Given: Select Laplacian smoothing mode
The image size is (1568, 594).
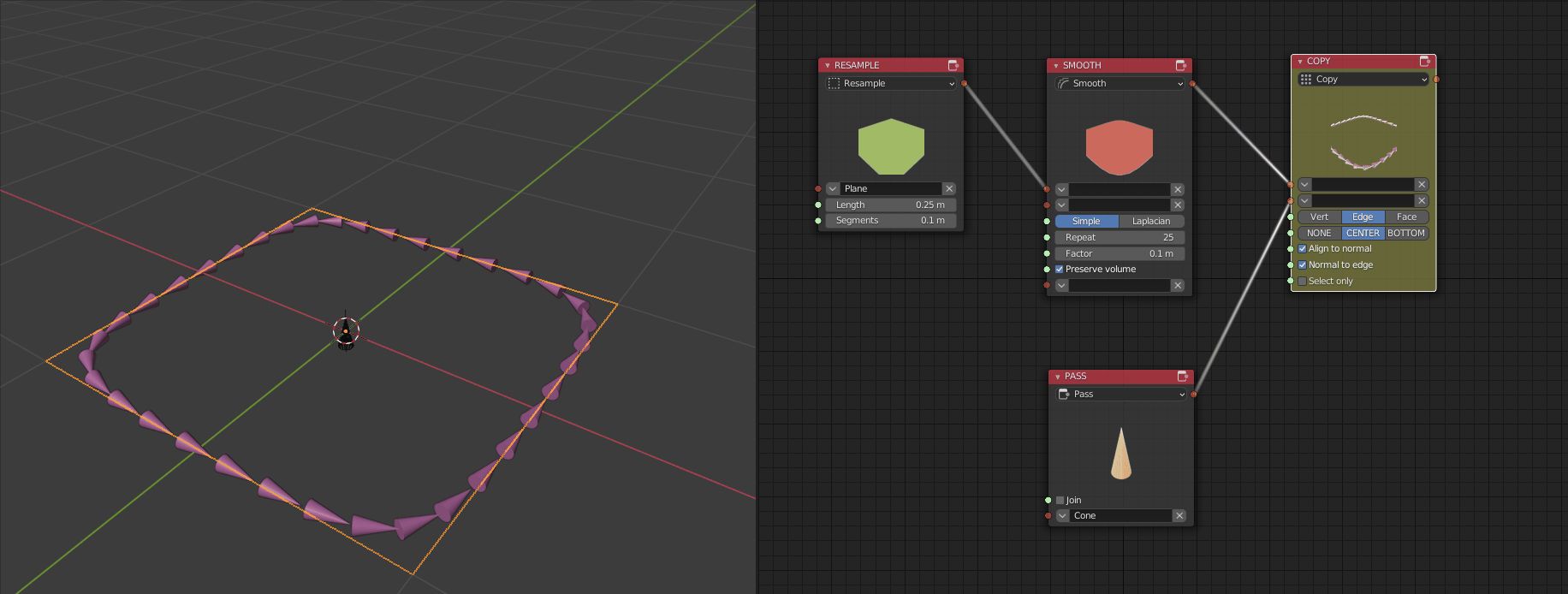Looking at the screenshot, I should click(1152, 221).
